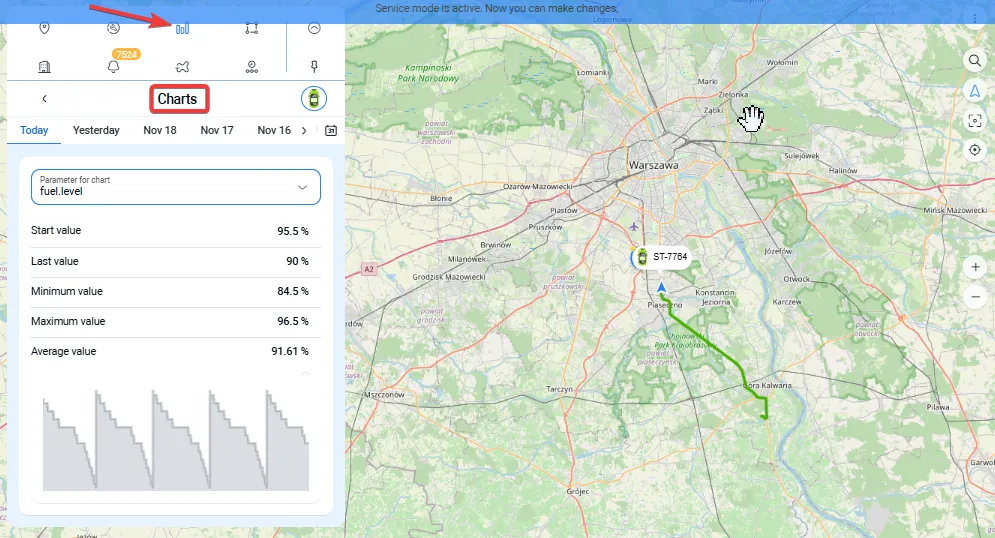Open the location pin panel icon
995x538 pixels.
coord(44,28)
